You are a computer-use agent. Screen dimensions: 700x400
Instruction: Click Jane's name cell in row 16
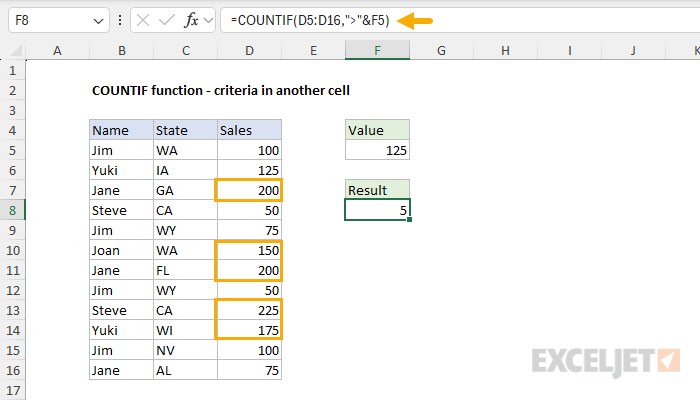(121, 371)
